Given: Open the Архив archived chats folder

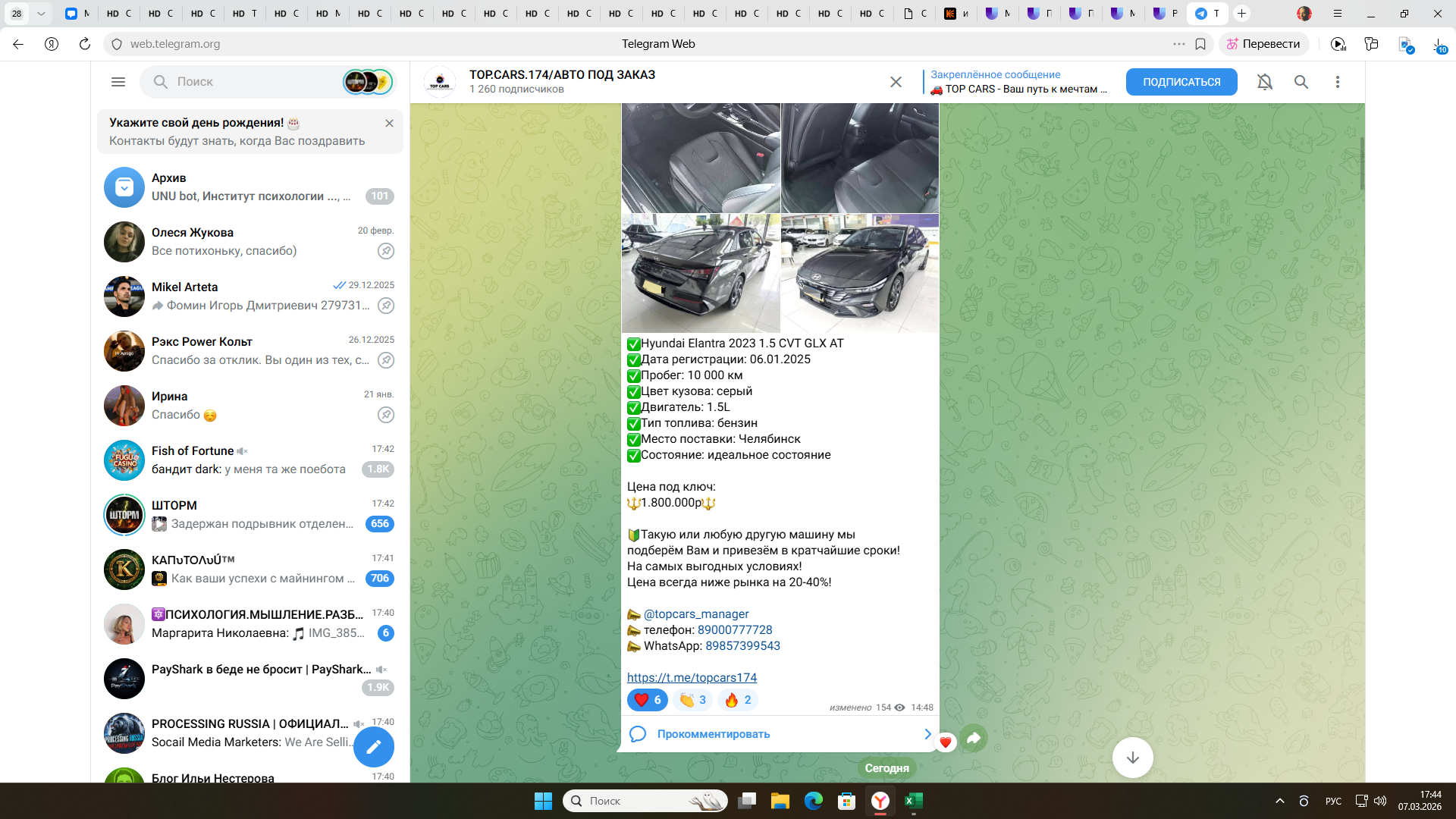Looking at the screenshot, I should point(249,187).
